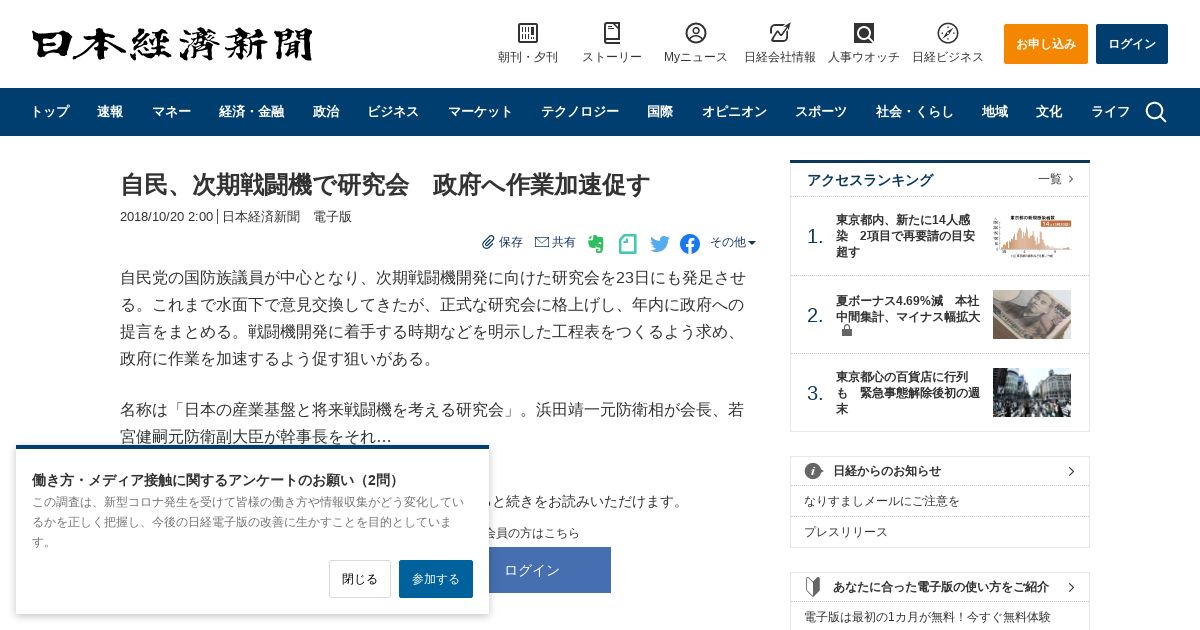Open なりすましメールにご注意を notice
The height and width of the screenshot is (630, 1200).
click(x=882, y=501)
